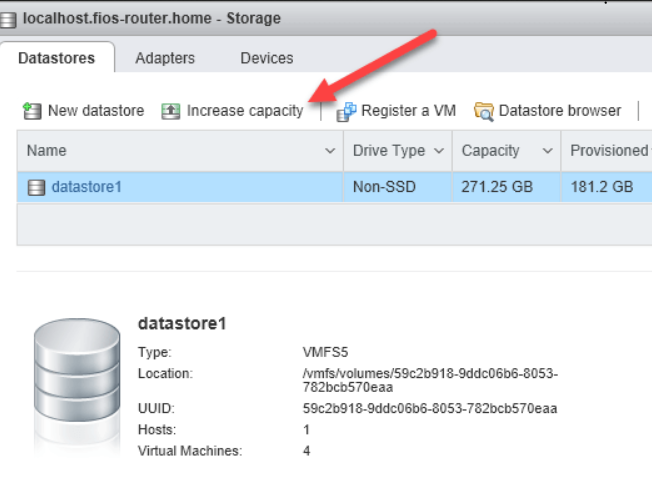652x501 pixels.
Task: Expand the Capacity column dropdown arrow
Action: (547, 151)
